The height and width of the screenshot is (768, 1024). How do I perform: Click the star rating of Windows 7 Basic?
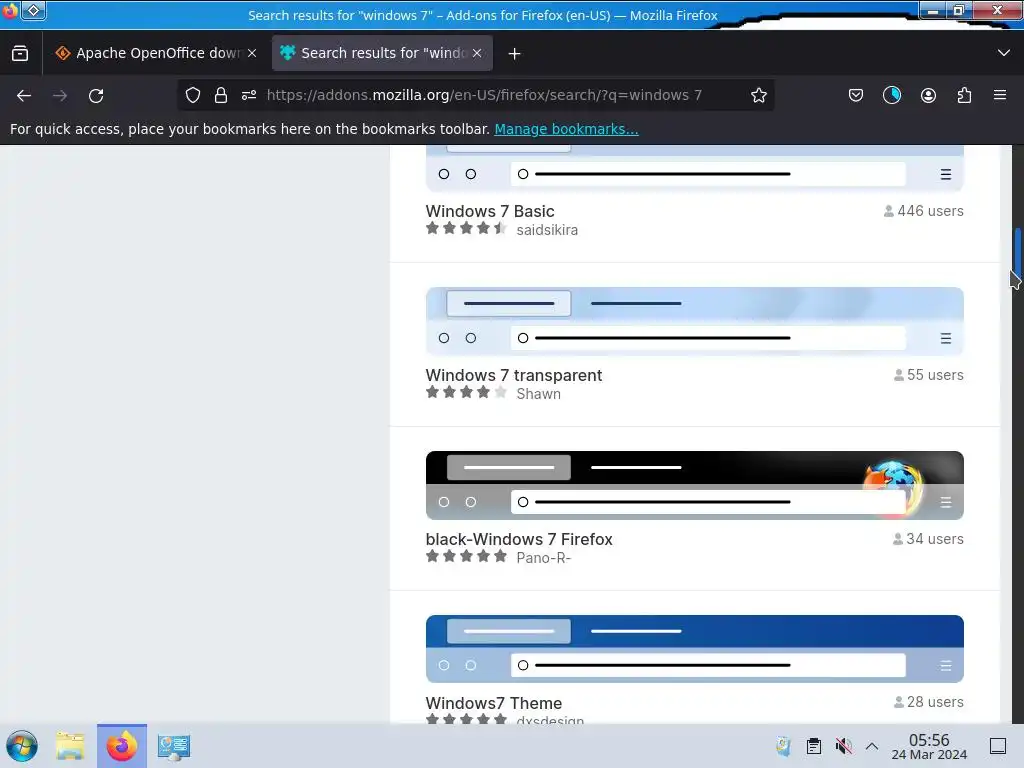coord(466,229)
